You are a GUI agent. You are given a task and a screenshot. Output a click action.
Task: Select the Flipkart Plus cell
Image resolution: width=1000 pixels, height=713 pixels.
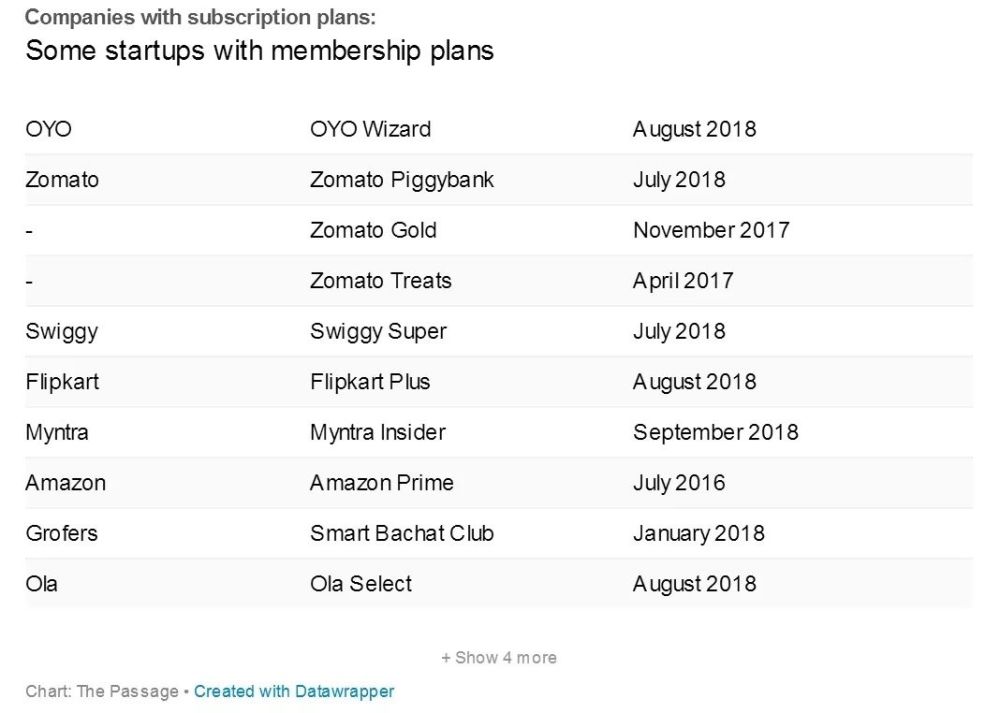(370, 382)
